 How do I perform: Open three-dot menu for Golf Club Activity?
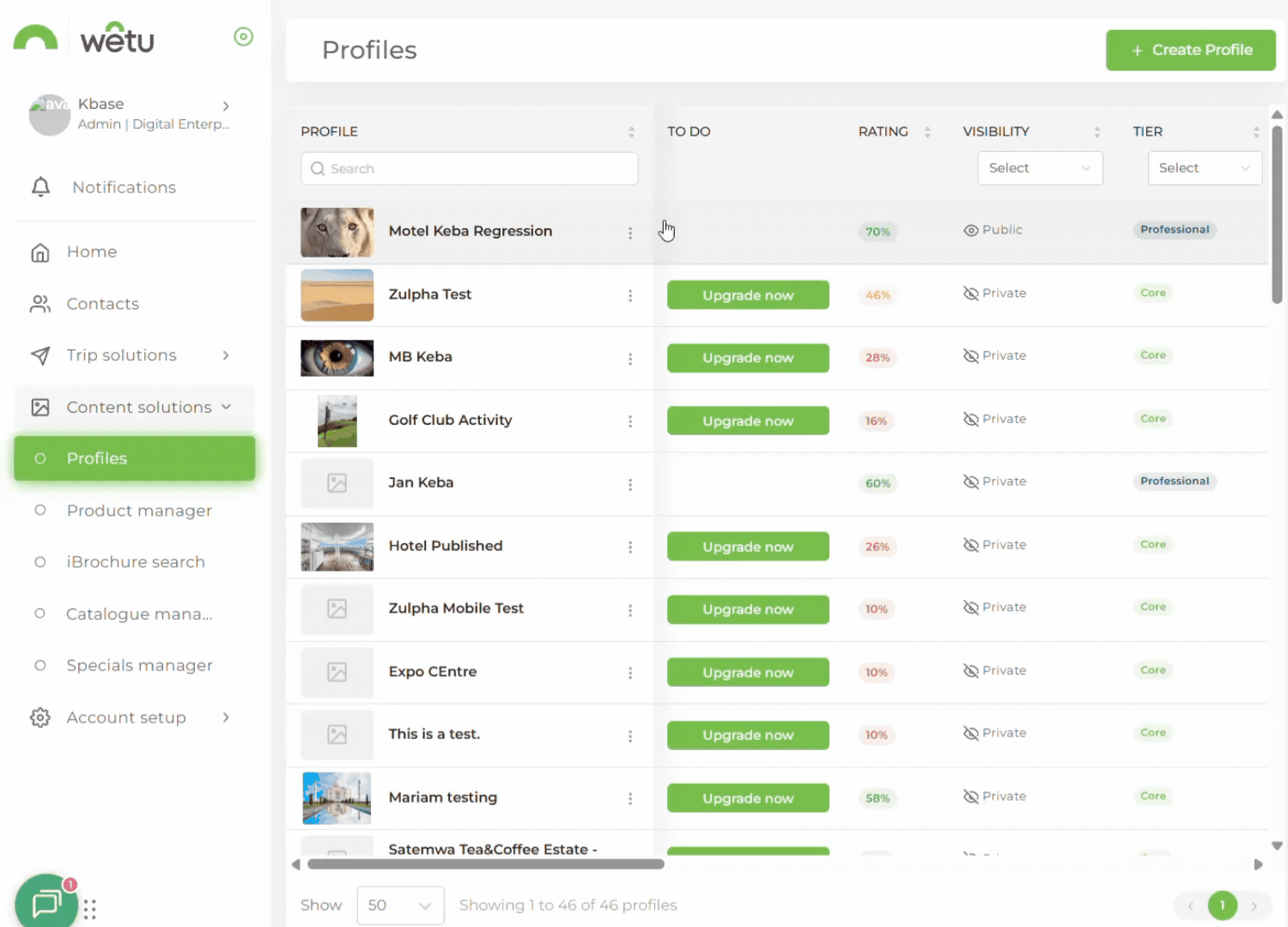(630, 421)
